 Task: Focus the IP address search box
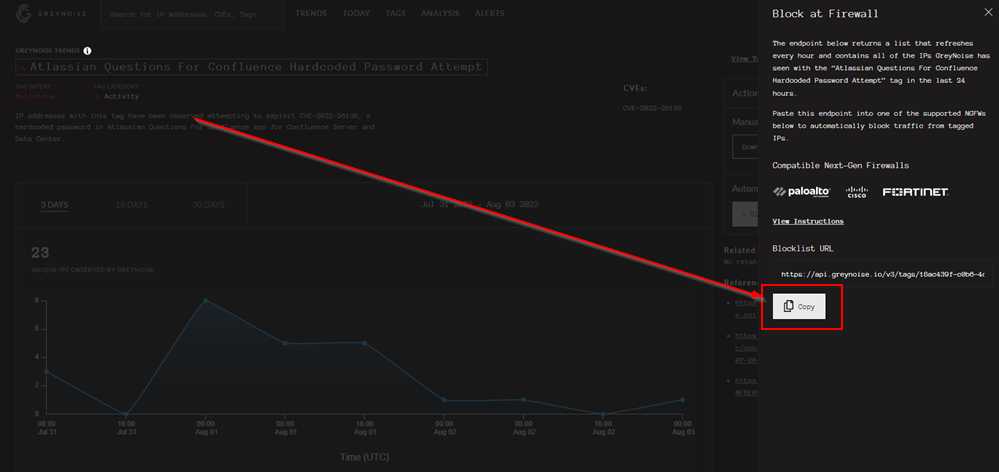click(x=192, y=14)
